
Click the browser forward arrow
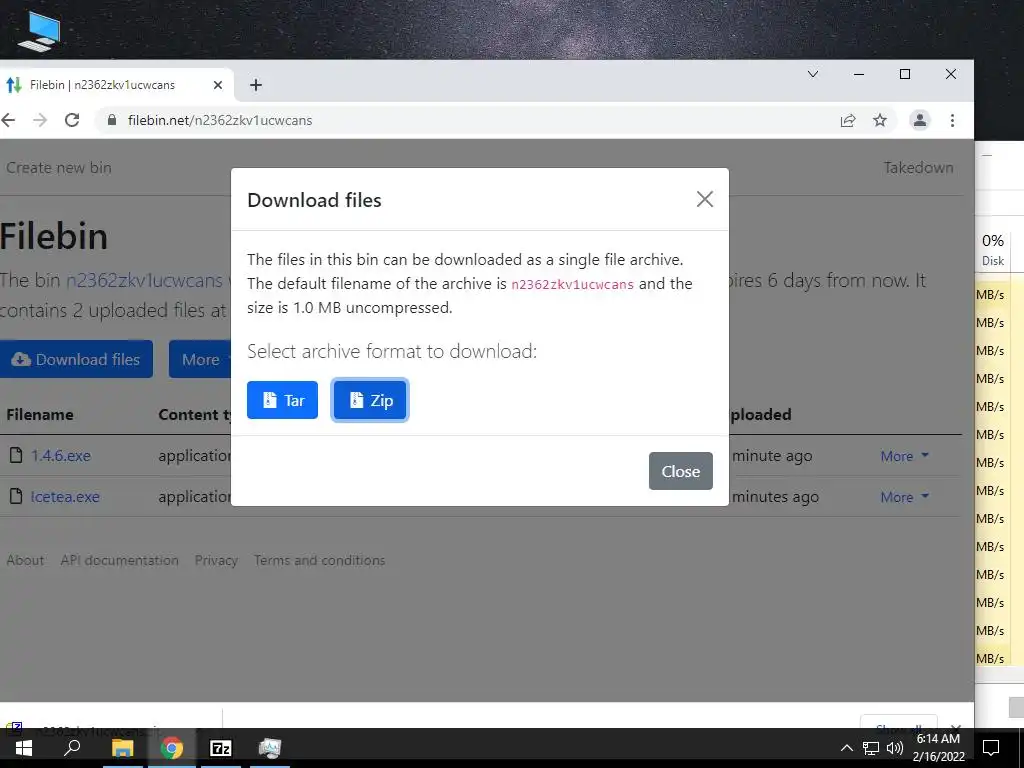pyautogui.click(x=40, y=120)
